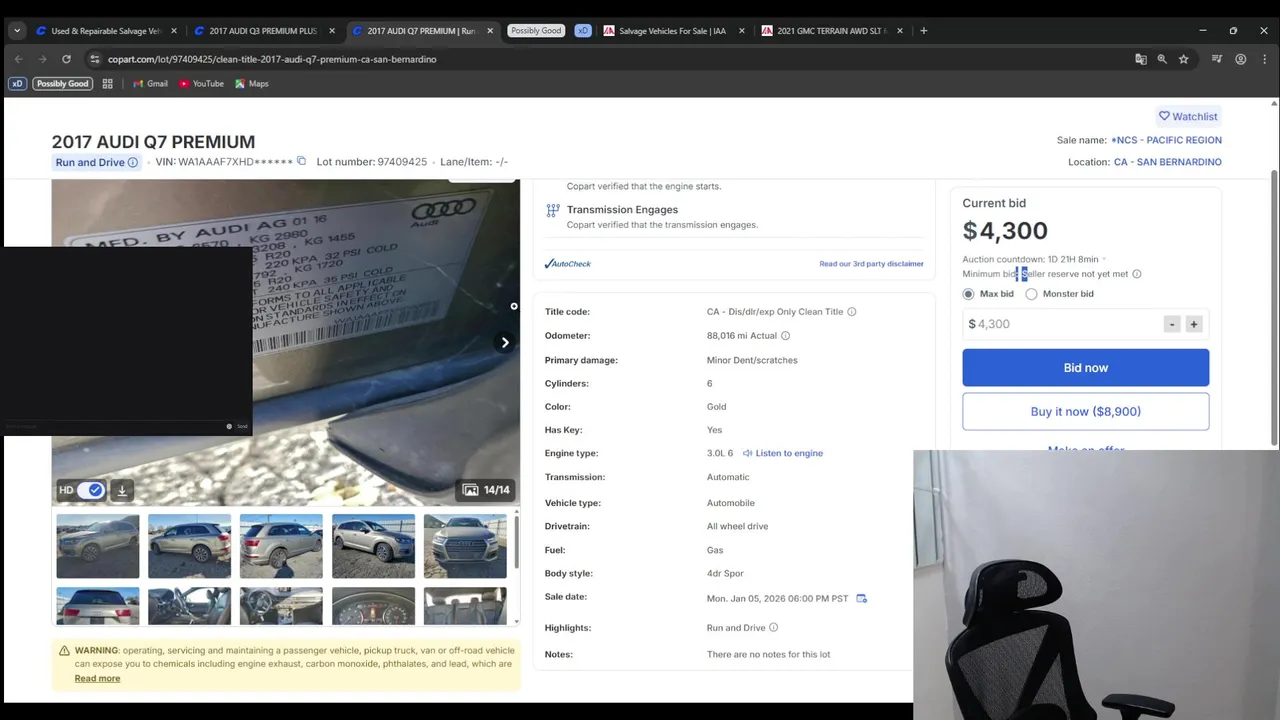Go back in browser history

tap(18, 59)
